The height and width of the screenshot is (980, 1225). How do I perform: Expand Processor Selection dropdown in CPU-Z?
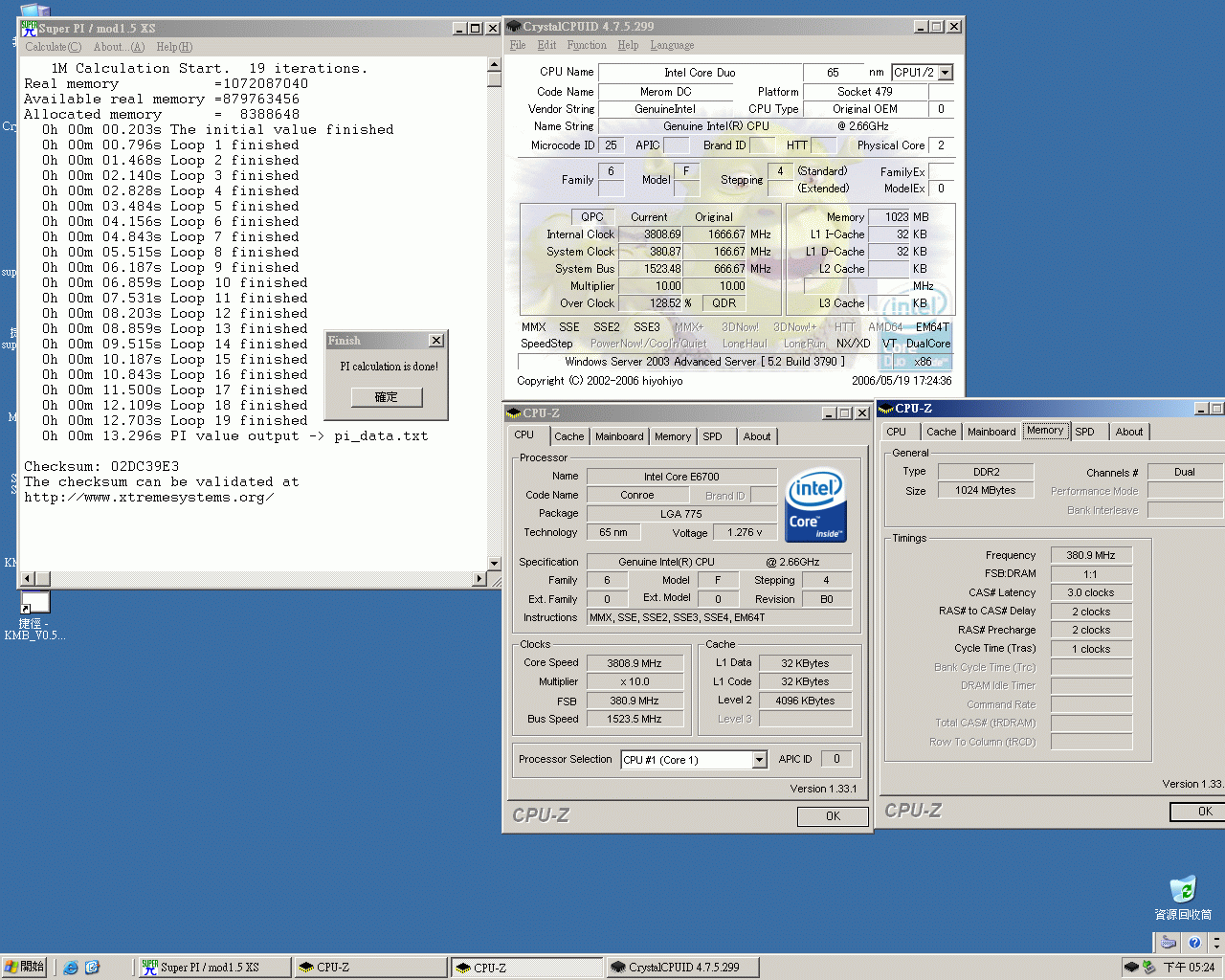click(759, 760)
